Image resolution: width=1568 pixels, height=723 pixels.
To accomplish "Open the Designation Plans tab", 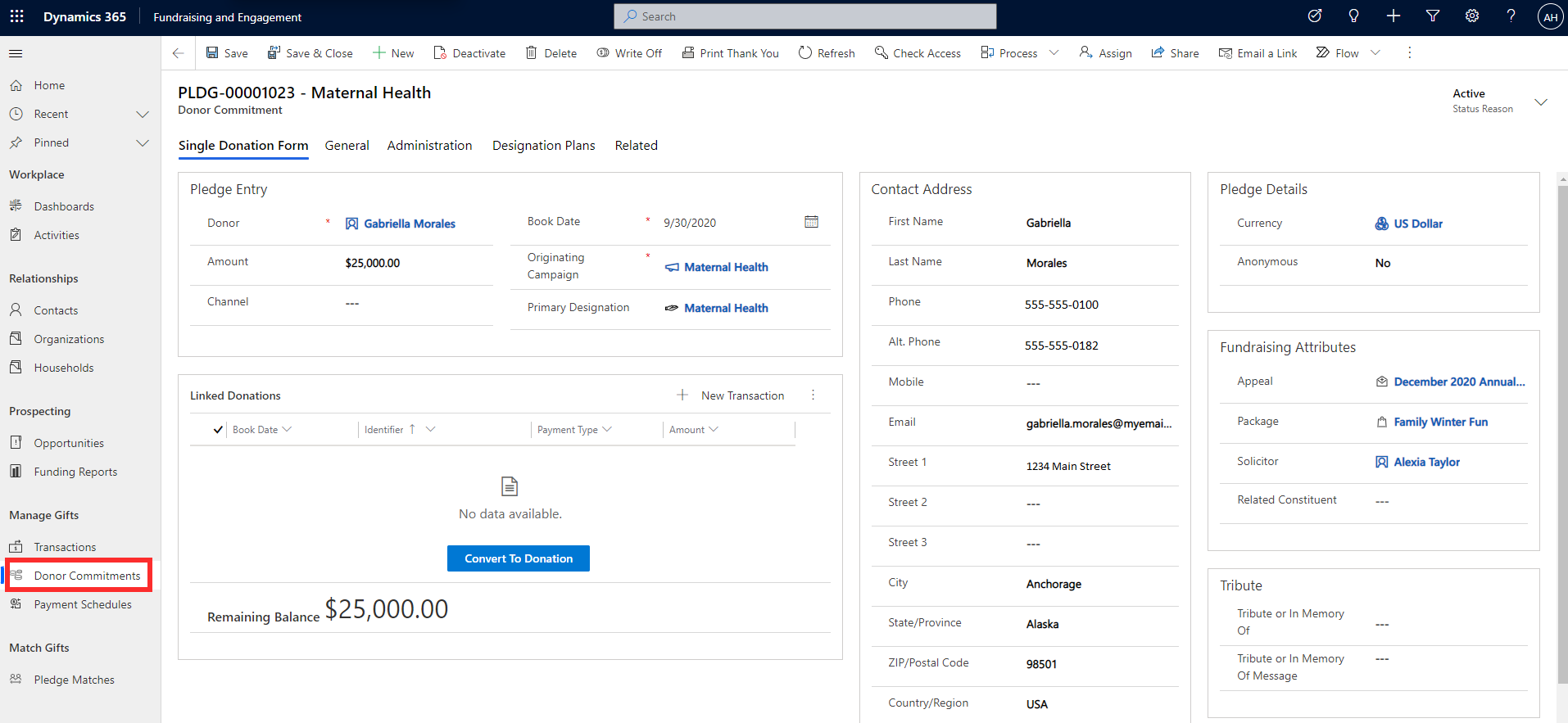I will (x=543, y=146).
